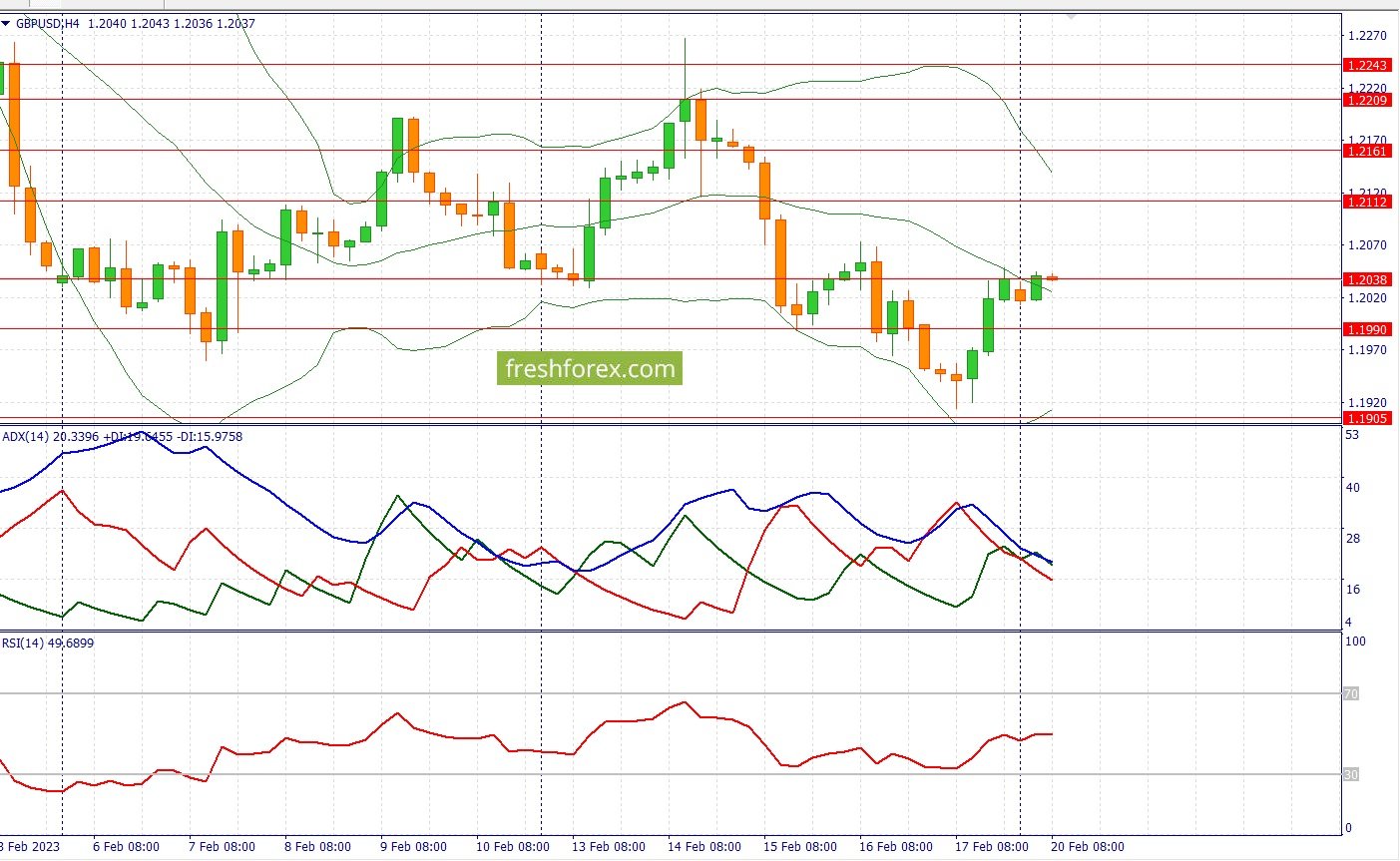Click ADX scale value 16
The width and height of the screenshot is (1400, 861).
[1352, 590]
